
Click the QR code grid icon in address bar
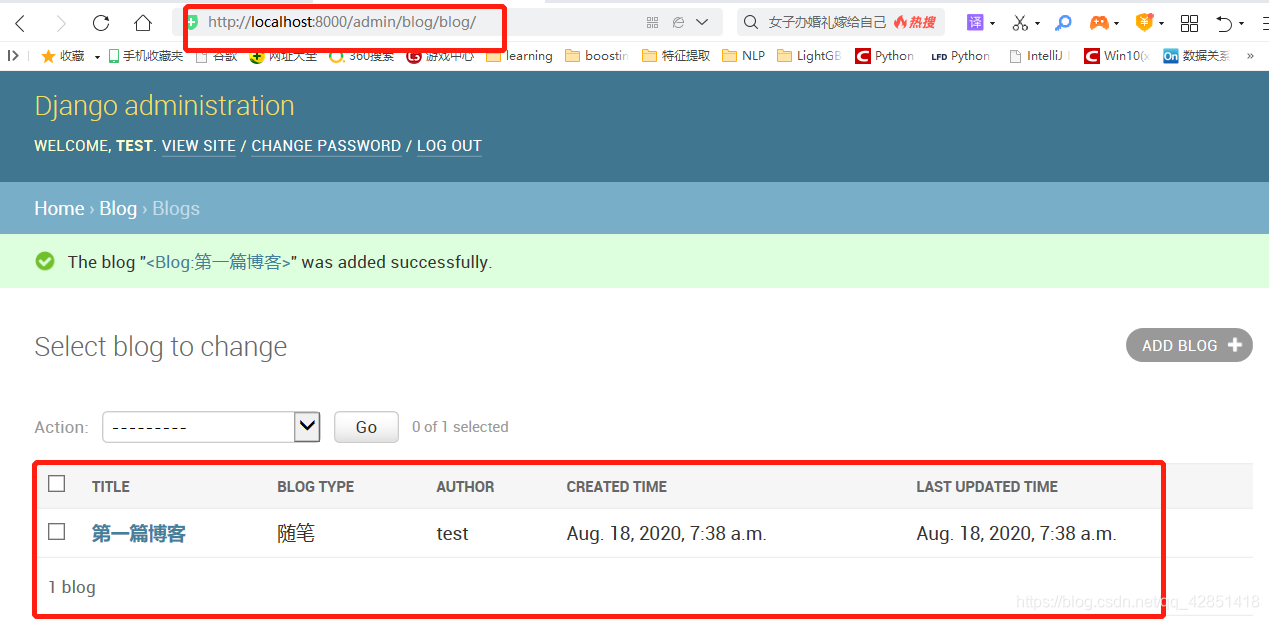pyautogui.click(x=652, y=22)
